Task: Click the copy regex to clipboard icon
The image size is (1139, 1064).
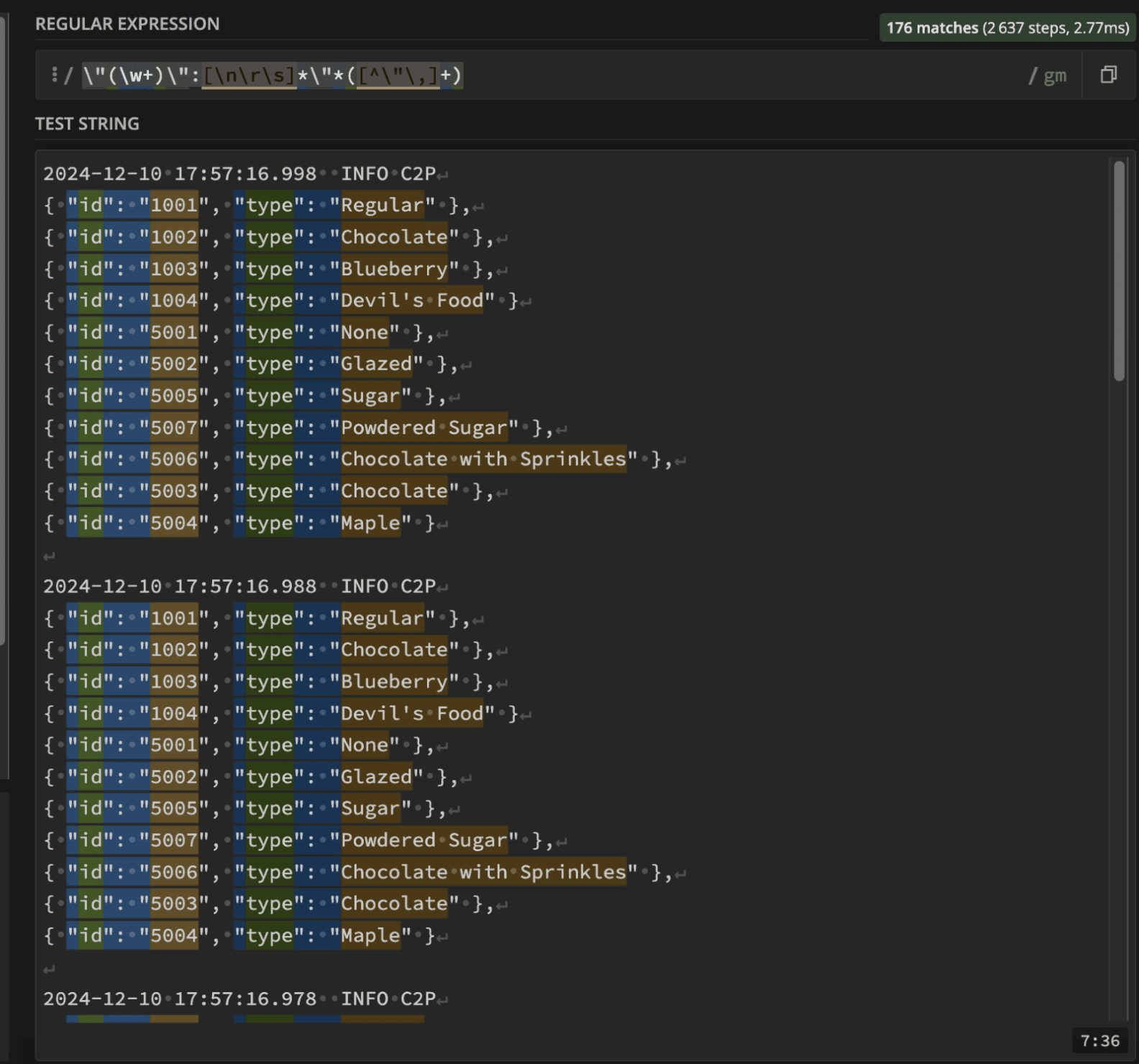Action: [1108, 75]
